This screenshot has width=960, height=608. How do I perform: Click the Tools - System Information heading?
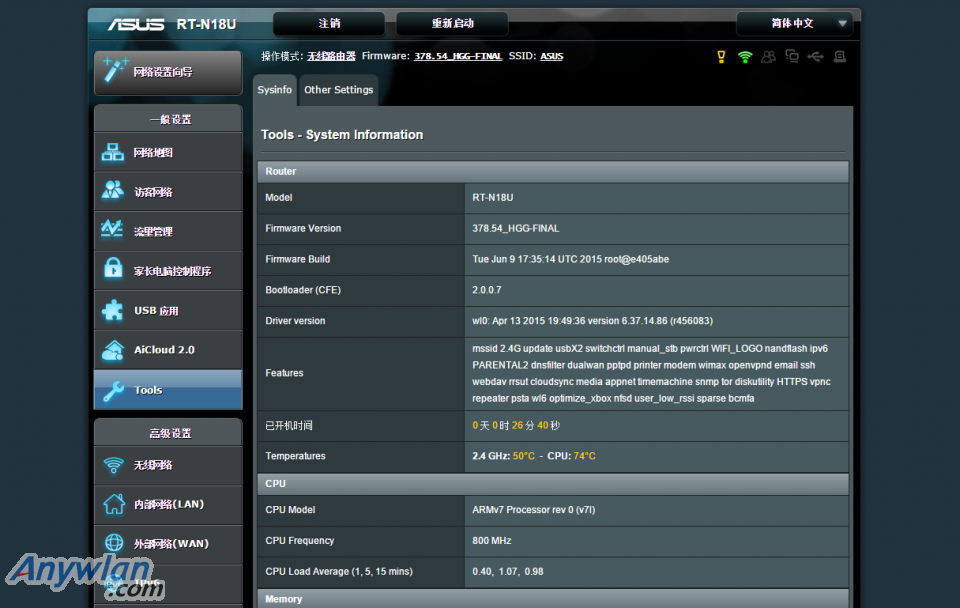coord(342,135)
